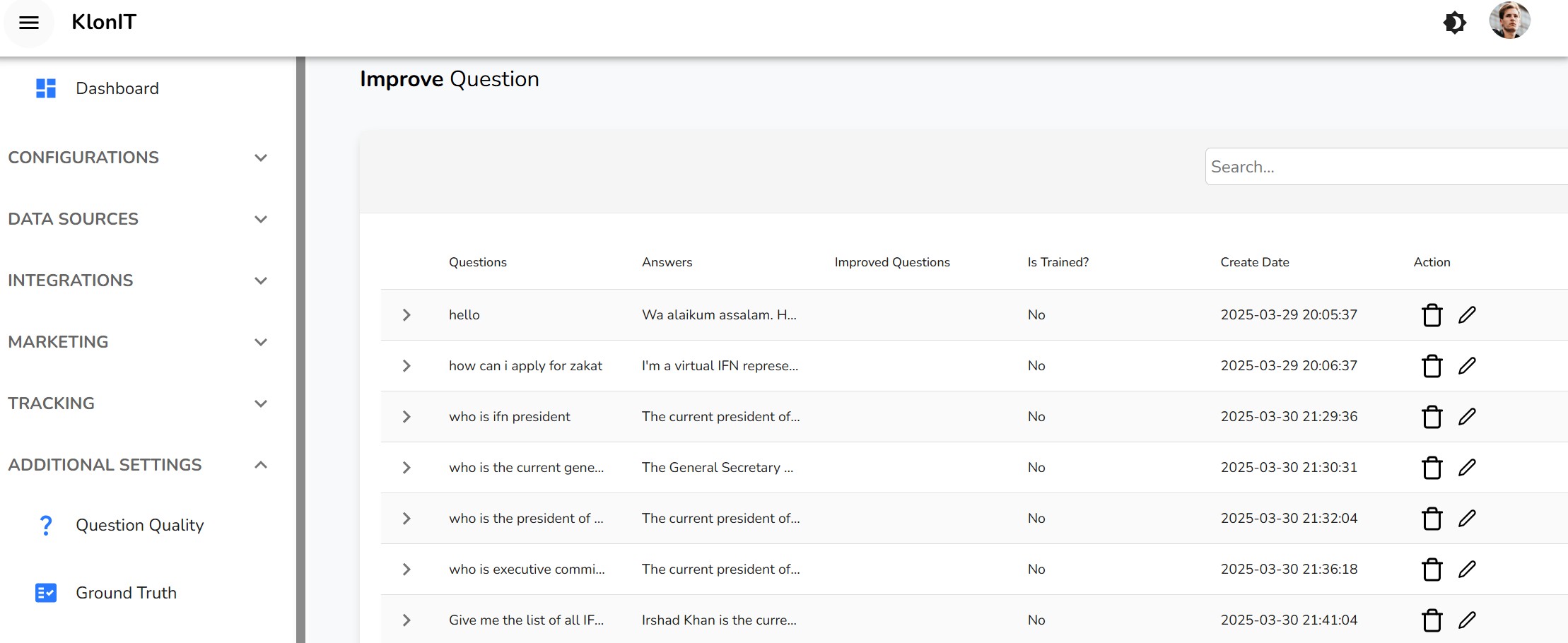Expand the 'who is the president of ...' row
Viewport: 1568px width, 643px height.
[x=406, y=519]
